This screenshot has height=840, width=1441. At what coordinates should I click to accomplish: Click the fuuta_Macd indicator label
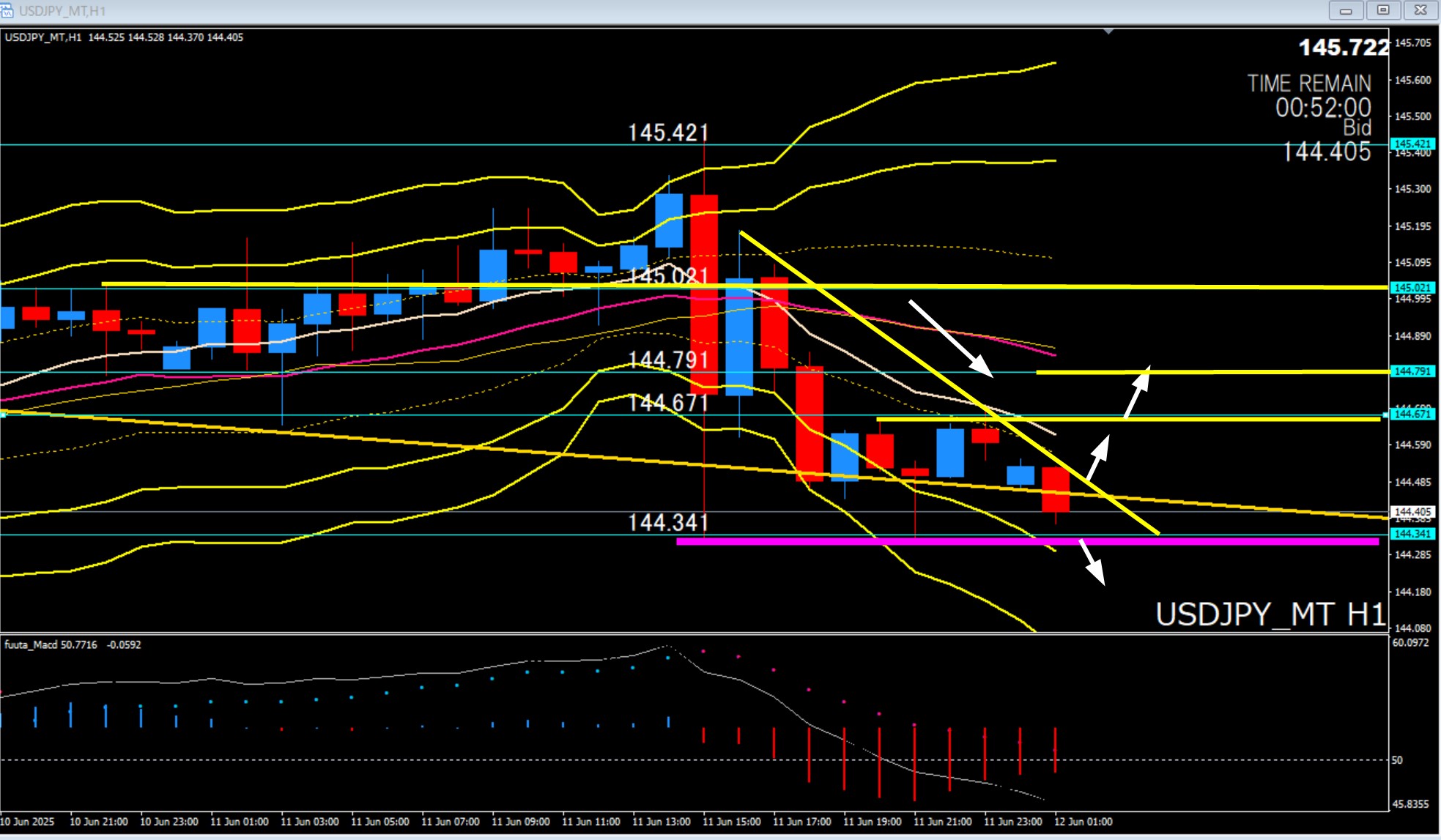pyautogui.click(x=73, y=644)
